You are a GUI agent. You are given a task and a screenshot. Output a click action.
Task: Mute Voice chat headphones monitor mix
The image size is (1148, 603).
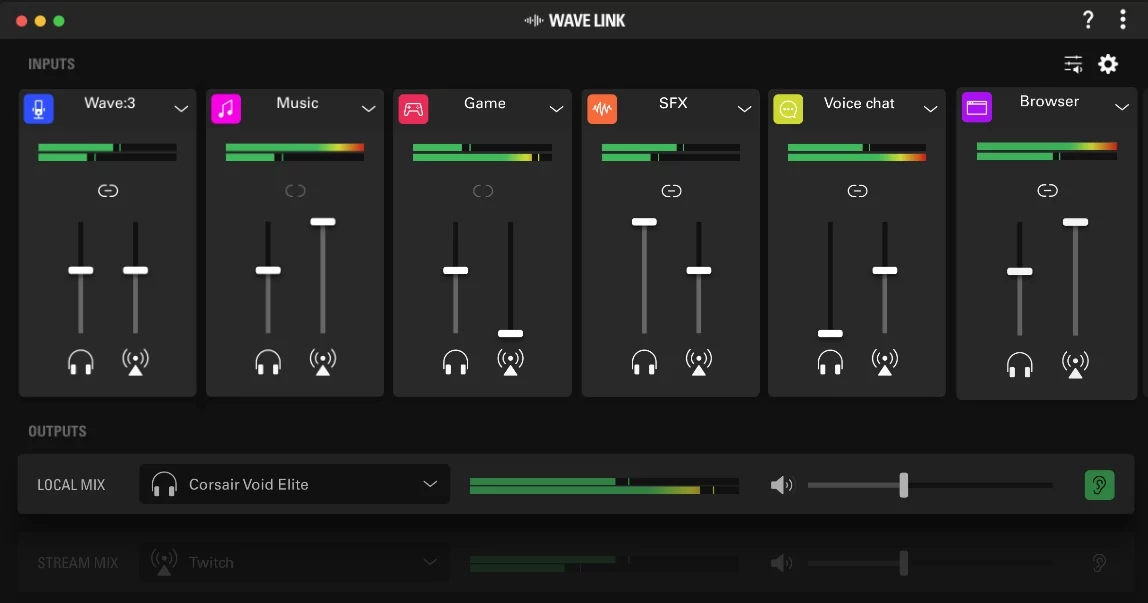click(830, 362)
